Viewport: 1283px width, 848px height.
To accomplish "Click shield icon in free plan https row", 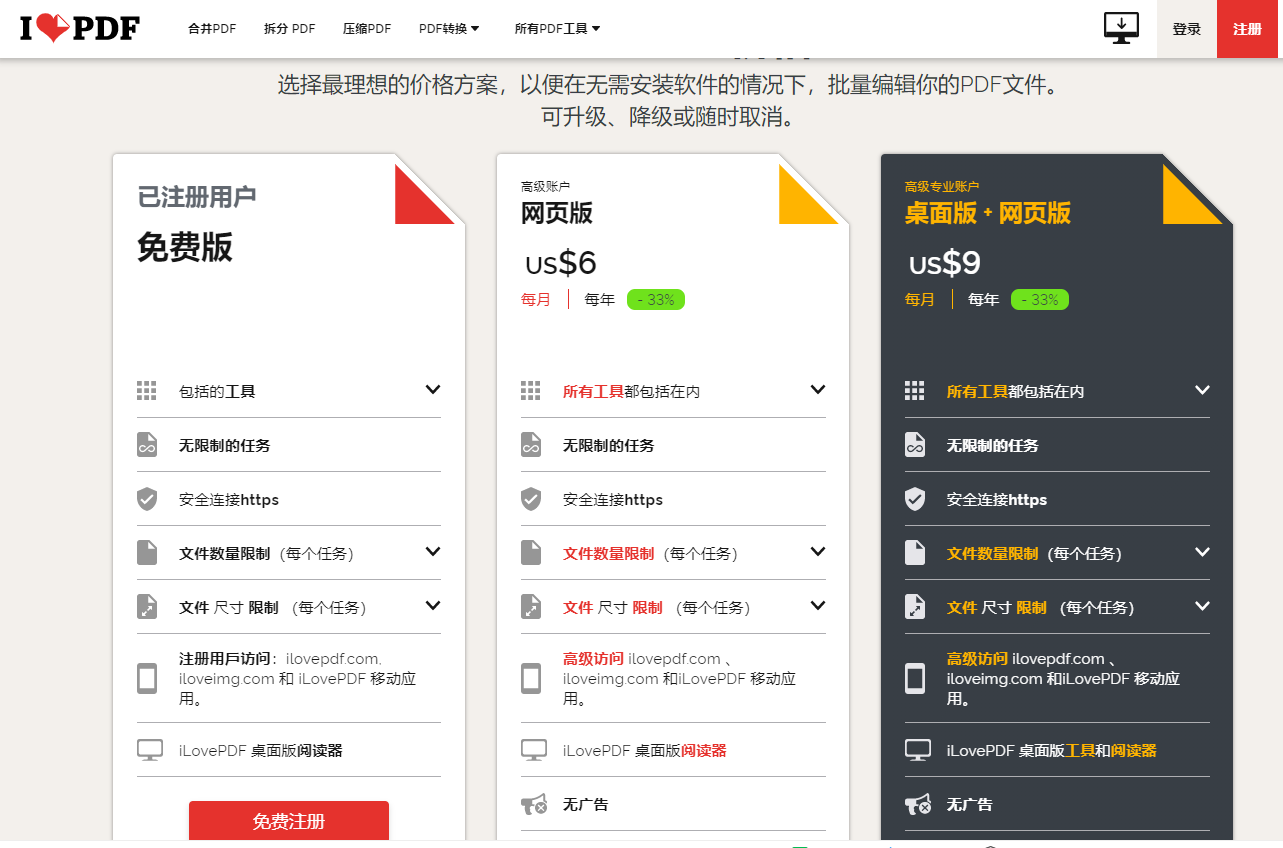I will pos(147,499).
